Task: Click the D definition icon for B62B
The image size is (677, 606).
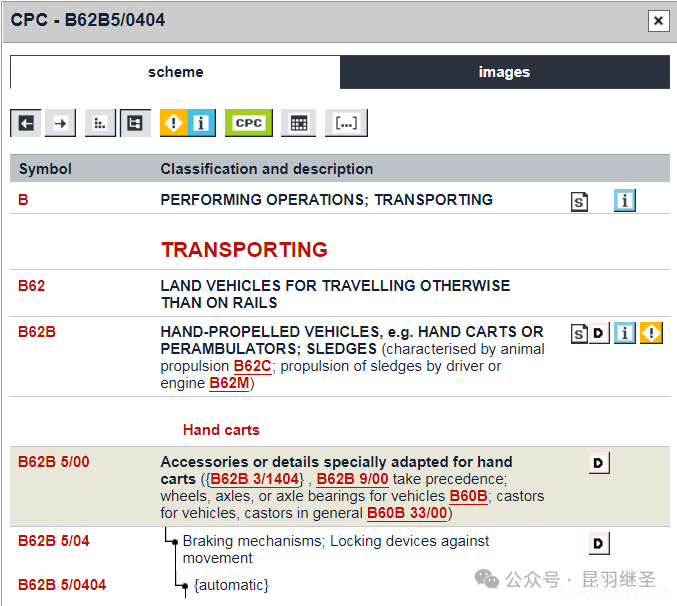Action: click(599, 333)
